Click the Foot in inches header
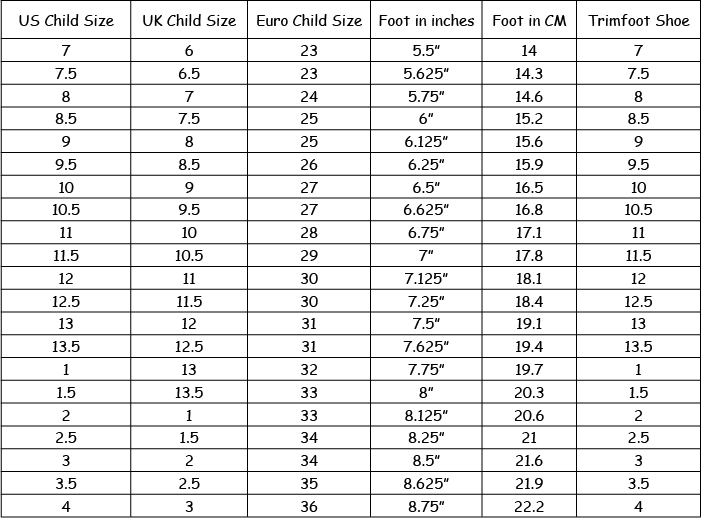The width and height of the screenshot is (702, 518). coord(426,21)
